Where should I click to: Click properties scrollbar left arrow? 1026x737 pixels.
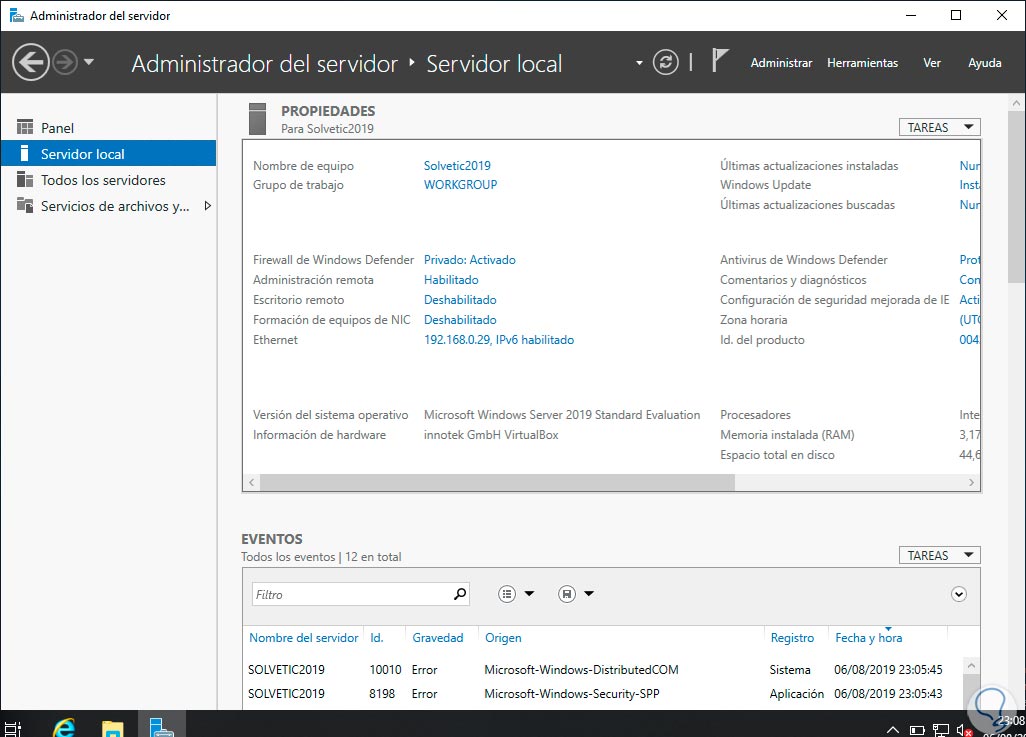point(251,482)
